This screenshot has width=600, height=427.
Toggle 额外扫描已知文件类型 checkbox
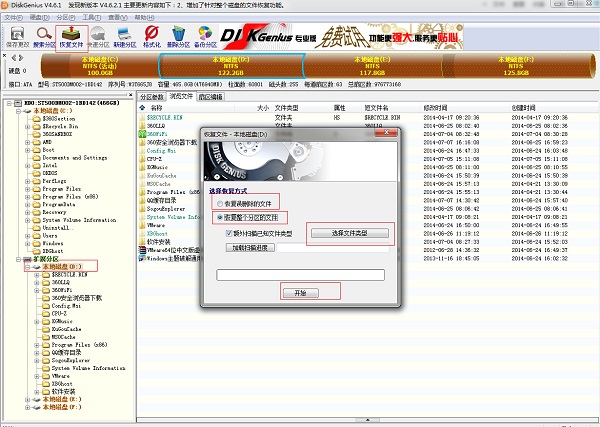[229, 233]
